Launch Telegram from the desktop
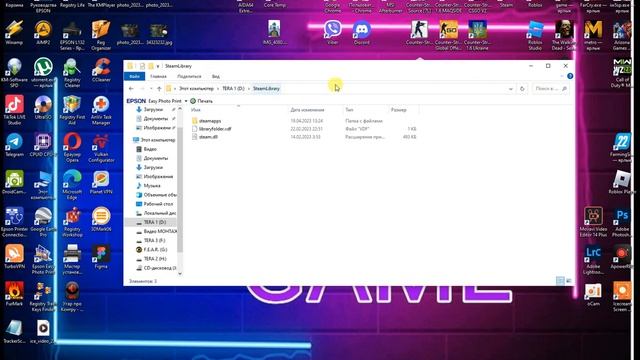640x360 pixels. (14, 144)
